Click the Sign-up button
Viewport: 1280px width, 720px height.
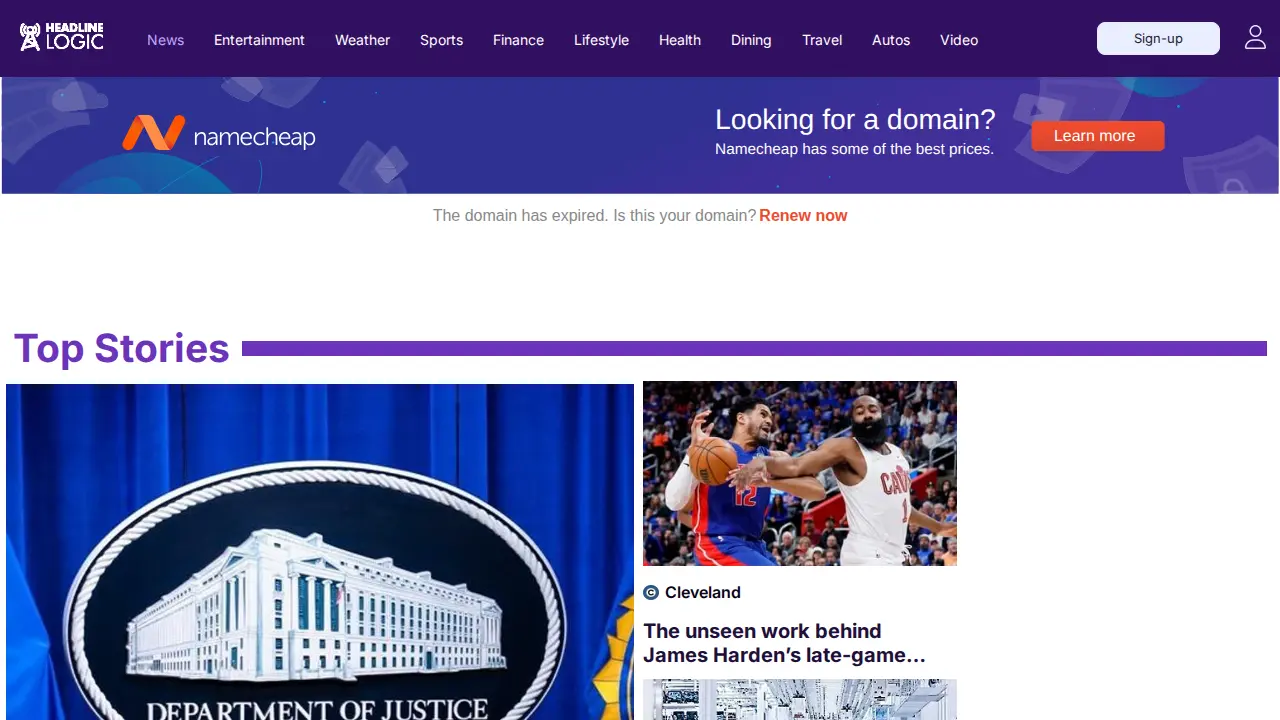pos(1158,38)
